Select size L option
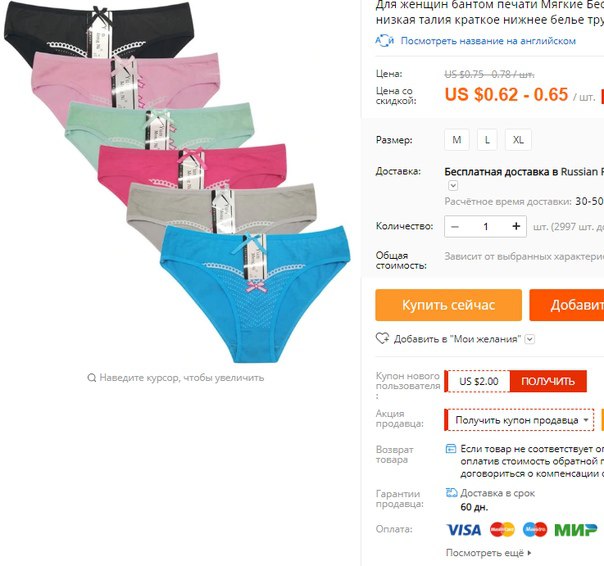This screenshot has width=604, height=566. click(487, 139)
